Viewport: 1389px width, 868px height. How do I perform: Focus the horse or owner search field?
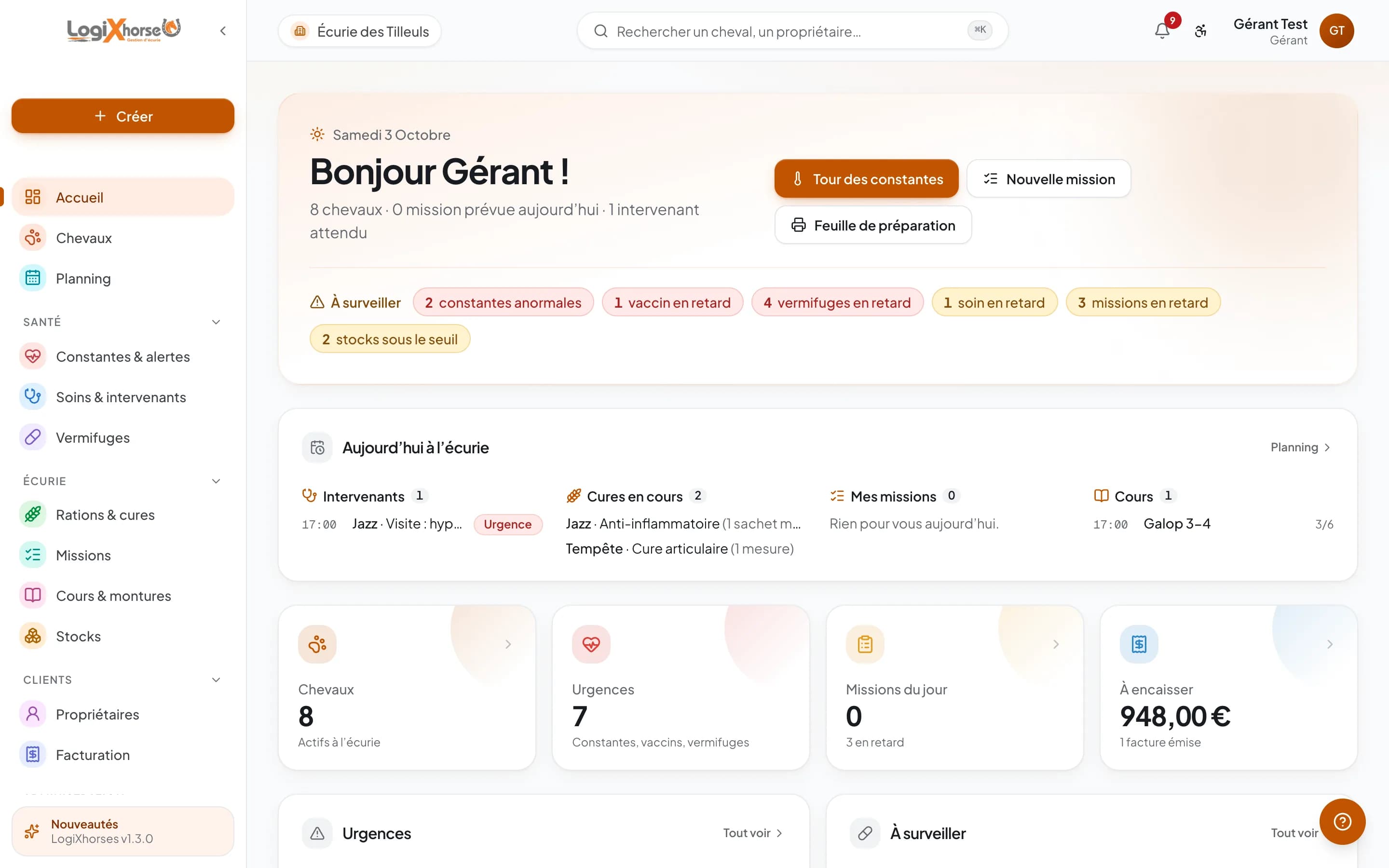point(792,31)
